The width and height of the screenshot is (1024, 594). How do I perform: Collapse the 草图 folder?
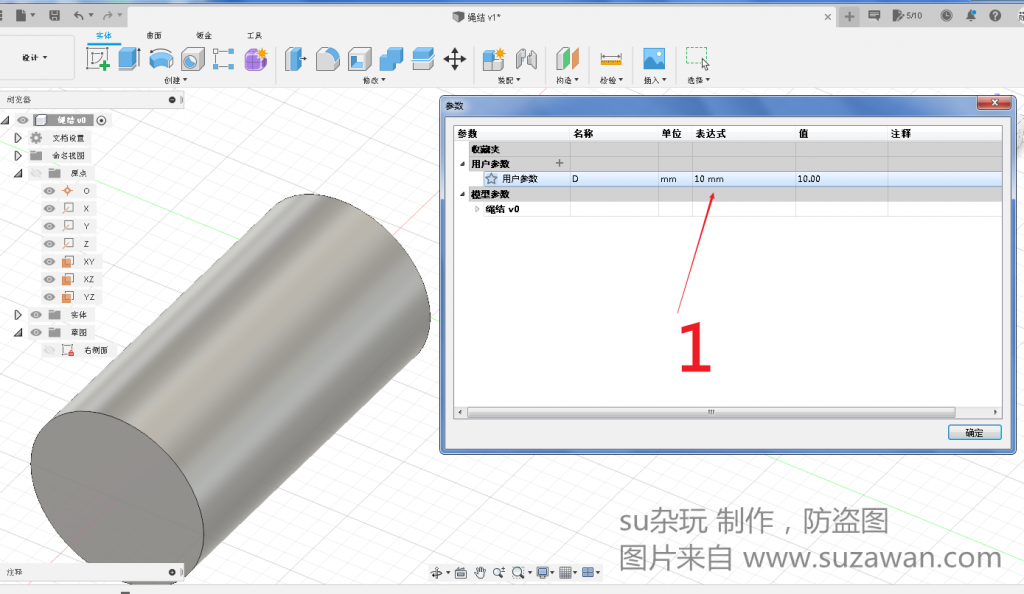[x=18, y=332]
